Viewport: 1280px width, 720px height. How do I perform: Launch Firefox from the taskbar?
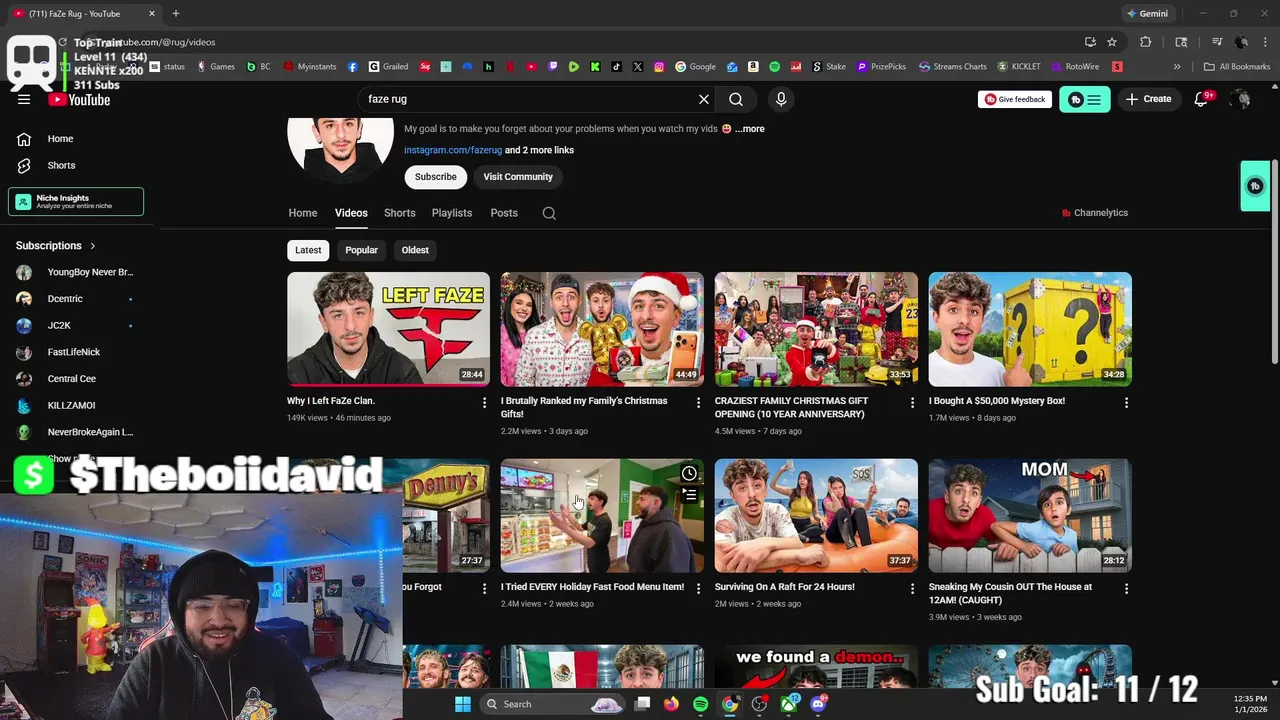[671, 704]
